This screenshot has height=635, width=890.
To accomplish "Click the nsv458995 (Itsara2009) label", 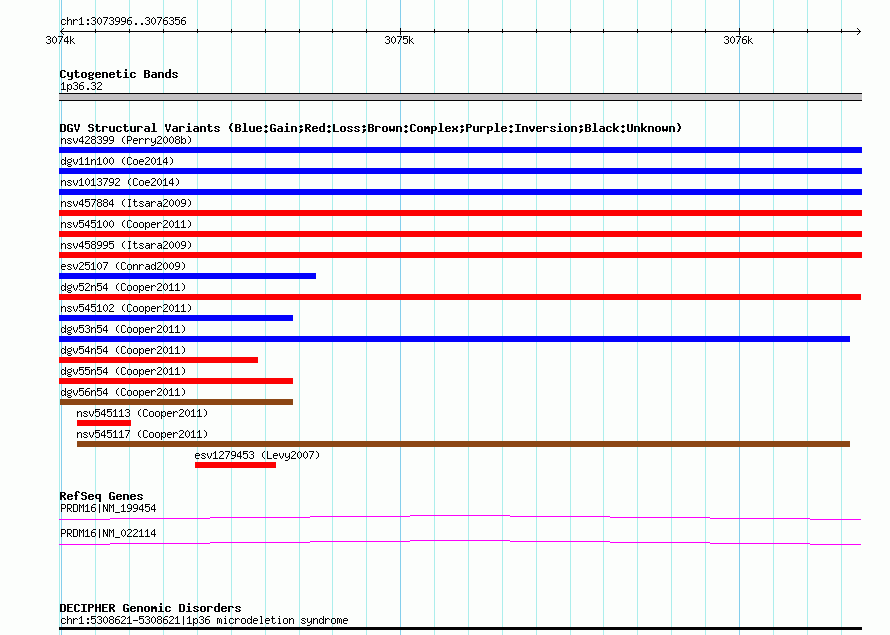I will (x=126, y=245).
